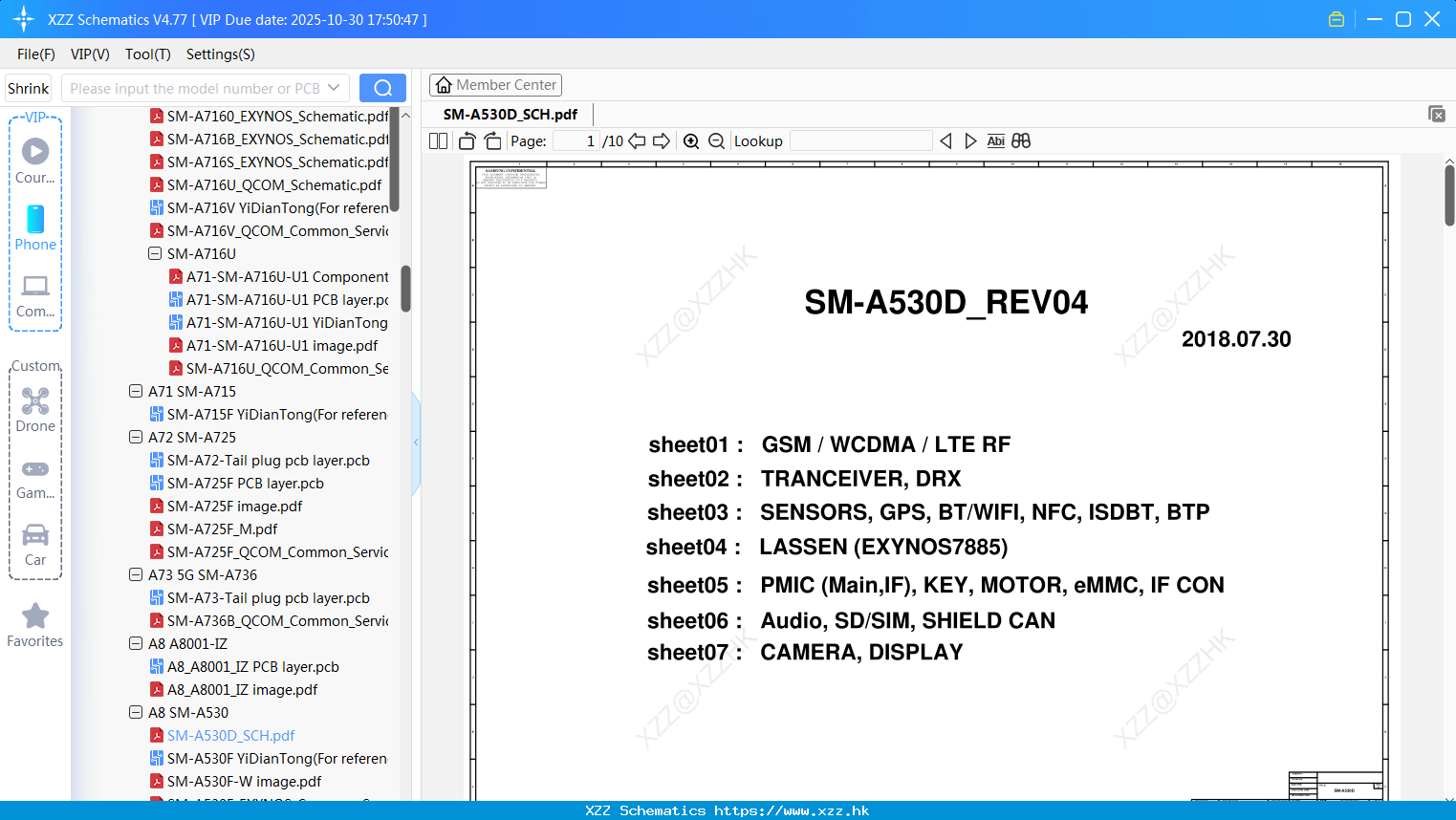Image resolution: width=1456 pixels, height=820 pixels.
Task: Open SM-A715F YiDianTong file
Action: 268,414
